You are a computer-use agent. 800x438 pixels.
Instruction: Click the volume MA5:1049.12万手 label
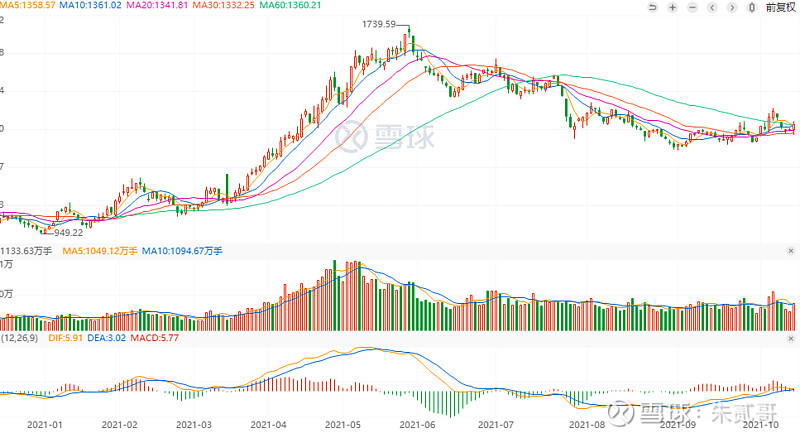point(99,251)
